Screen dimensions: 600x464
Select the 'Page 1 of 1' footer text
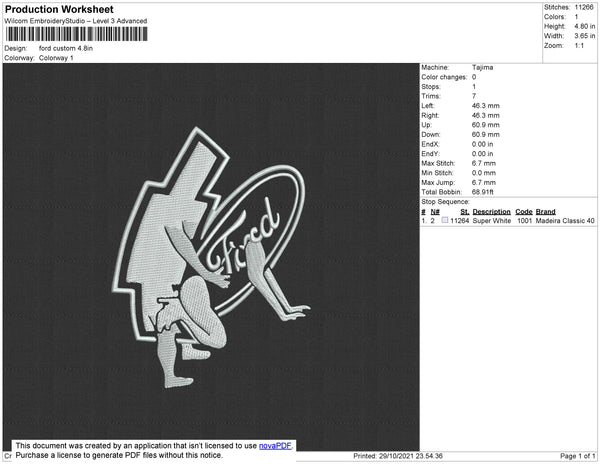[x=577, y=456]
